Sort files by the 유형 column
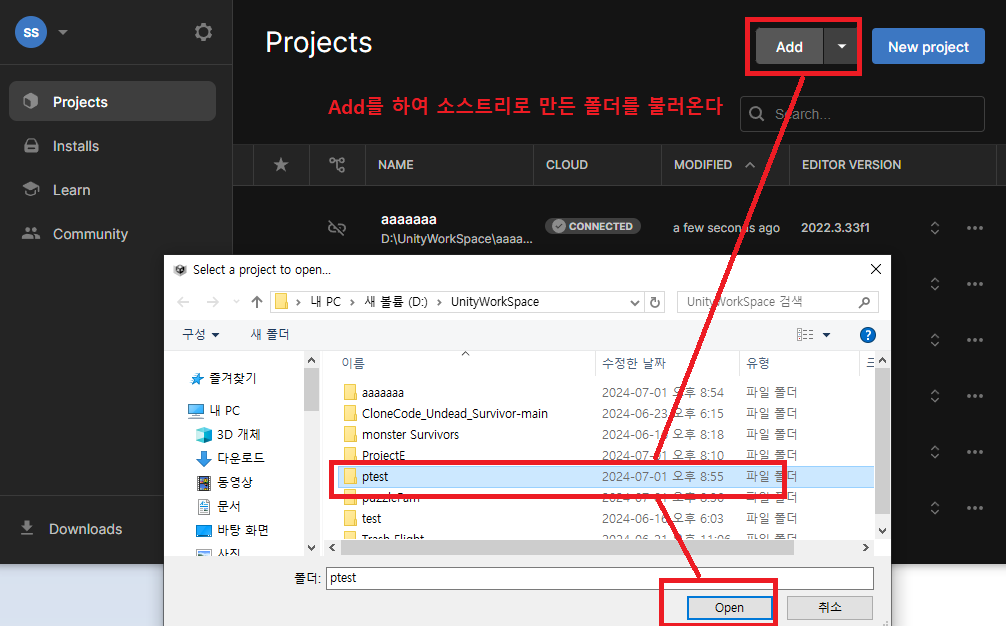This screenshot has height=626, width=1006. [758, 364]
